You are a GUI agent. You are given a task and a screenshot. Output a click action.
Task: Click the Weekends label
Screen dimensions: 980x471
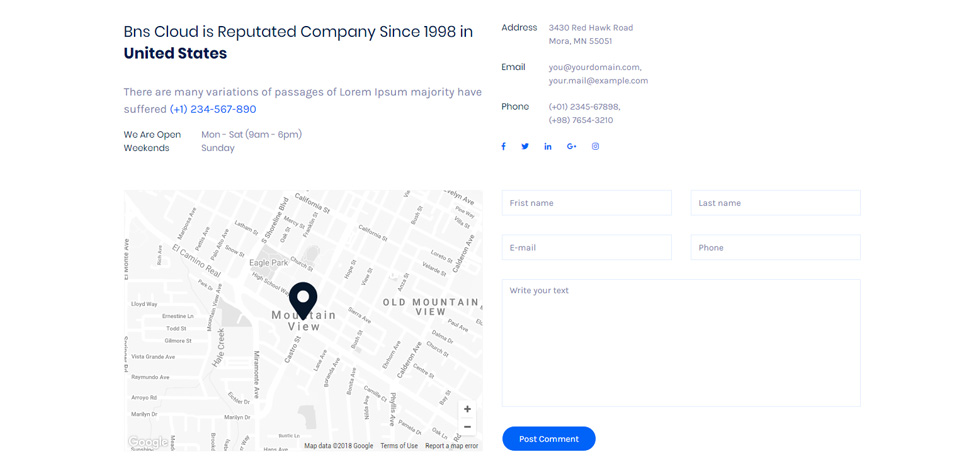[146, 148]
